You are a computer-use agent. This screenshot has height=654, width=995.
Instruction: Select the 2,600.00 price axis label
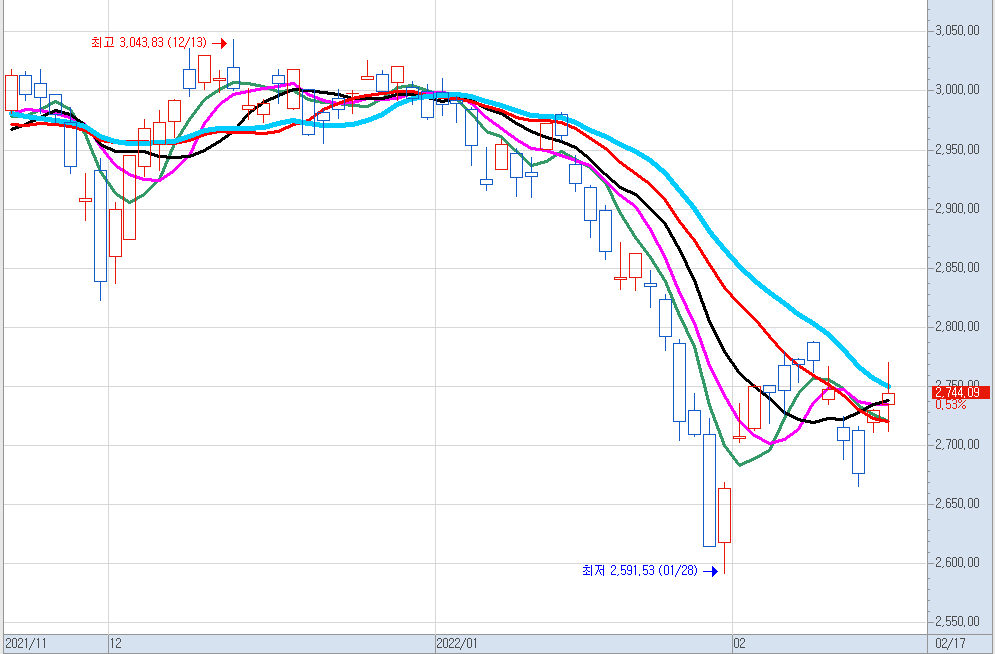(x=957, y=563)
